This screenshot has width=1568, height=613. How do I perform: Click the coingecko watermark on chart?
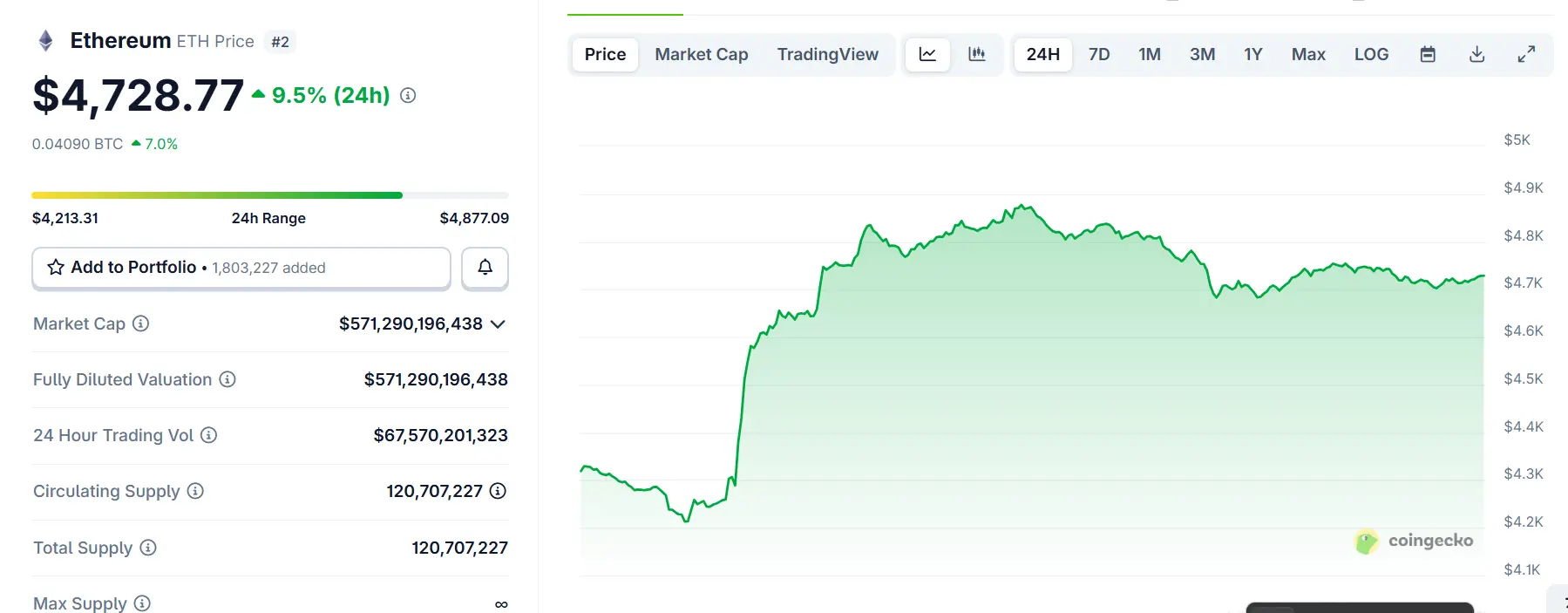[x=1414, y=541]
